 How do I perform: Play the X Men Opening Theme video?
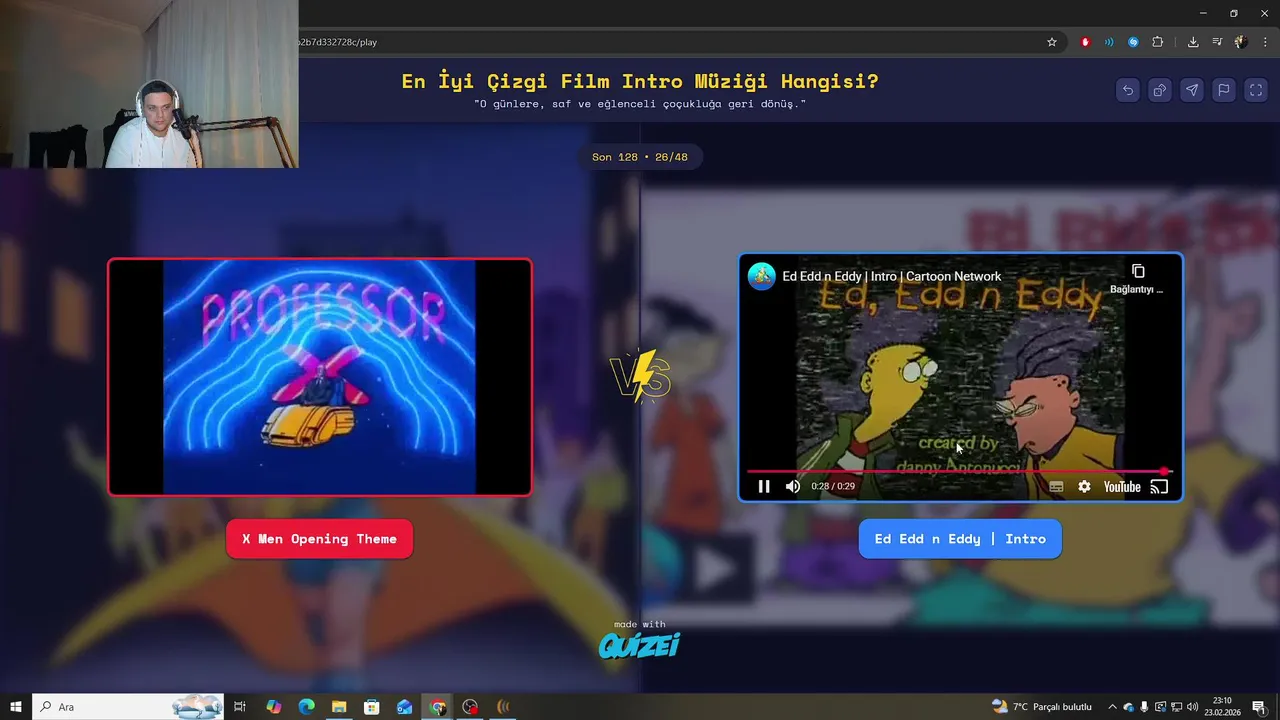[x=320, y=377]
